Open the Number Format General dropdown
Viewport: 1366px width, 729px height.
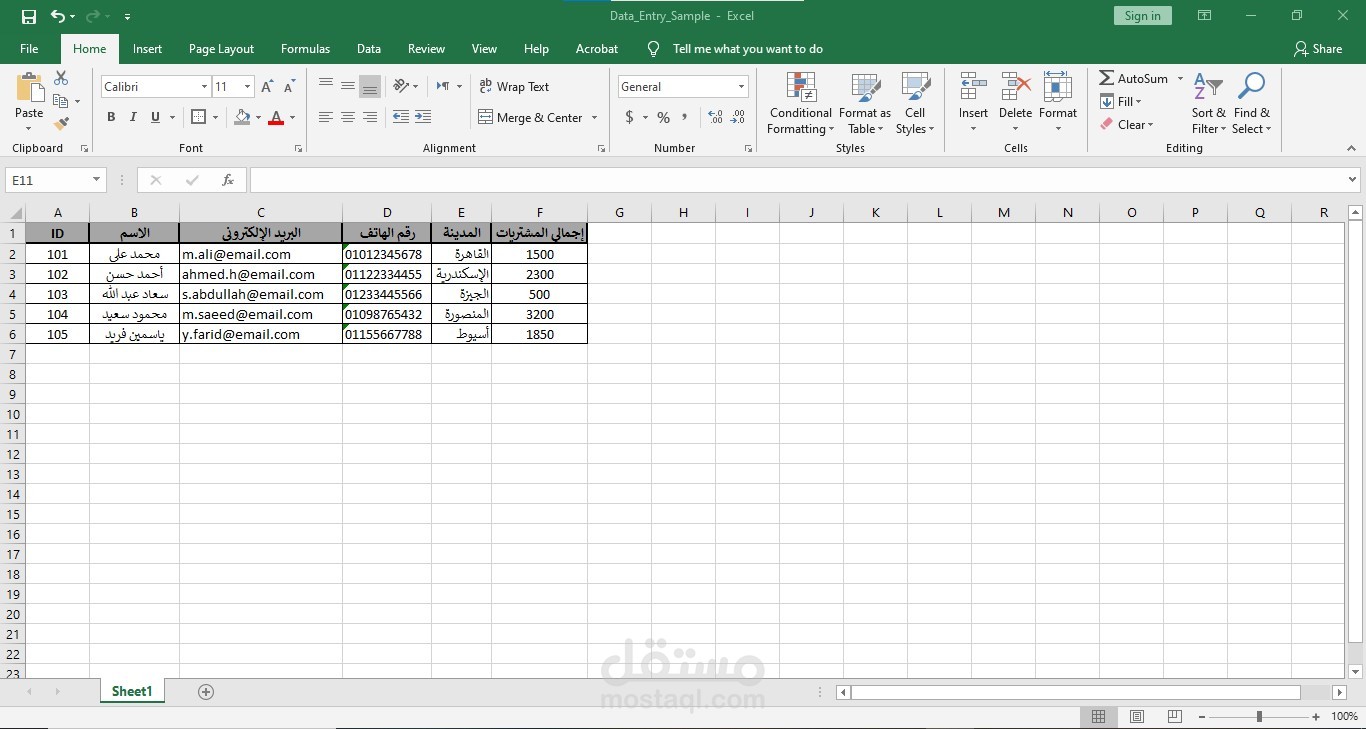point(741,87)
